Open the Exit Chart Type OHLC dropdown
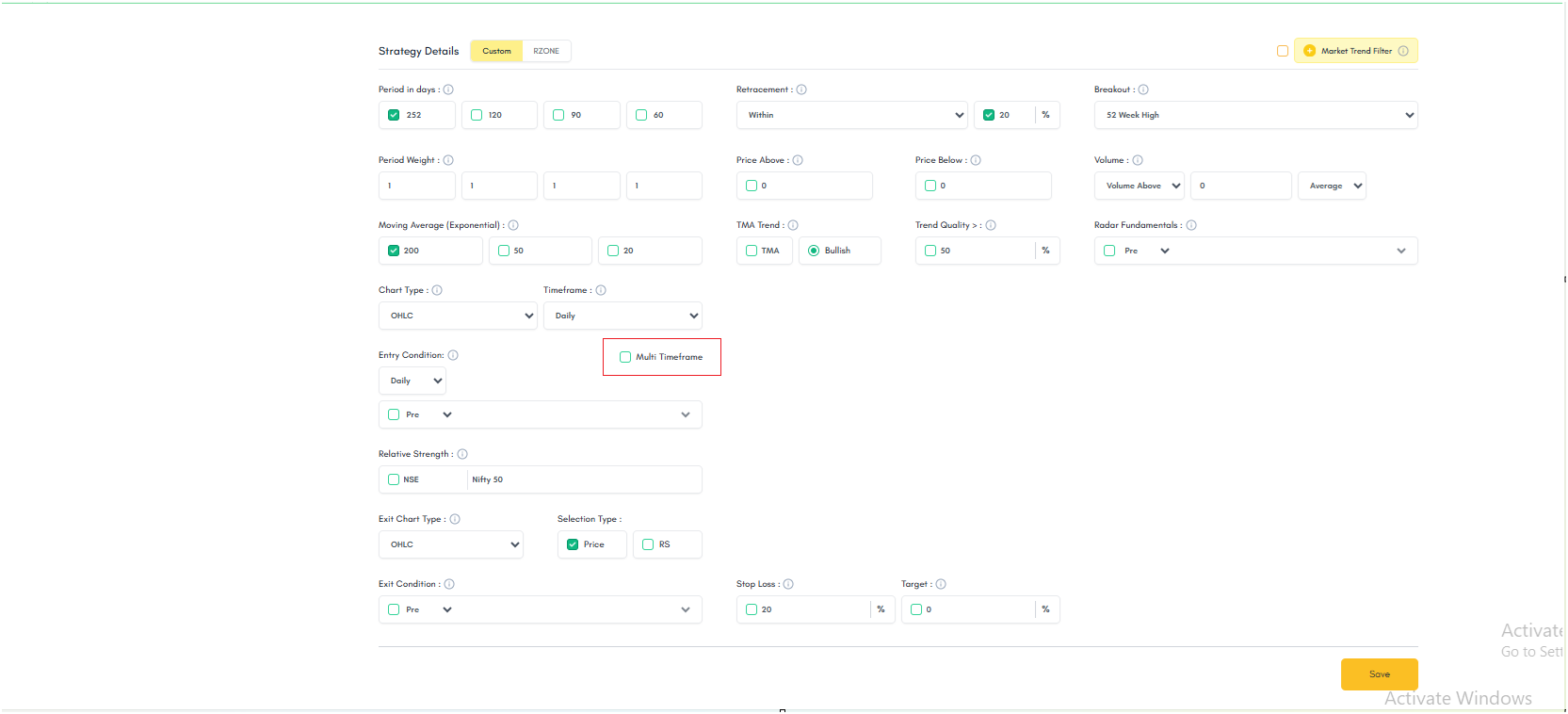Image resolution: width=1568 pixels, height=714 pixels. point(451,544)
